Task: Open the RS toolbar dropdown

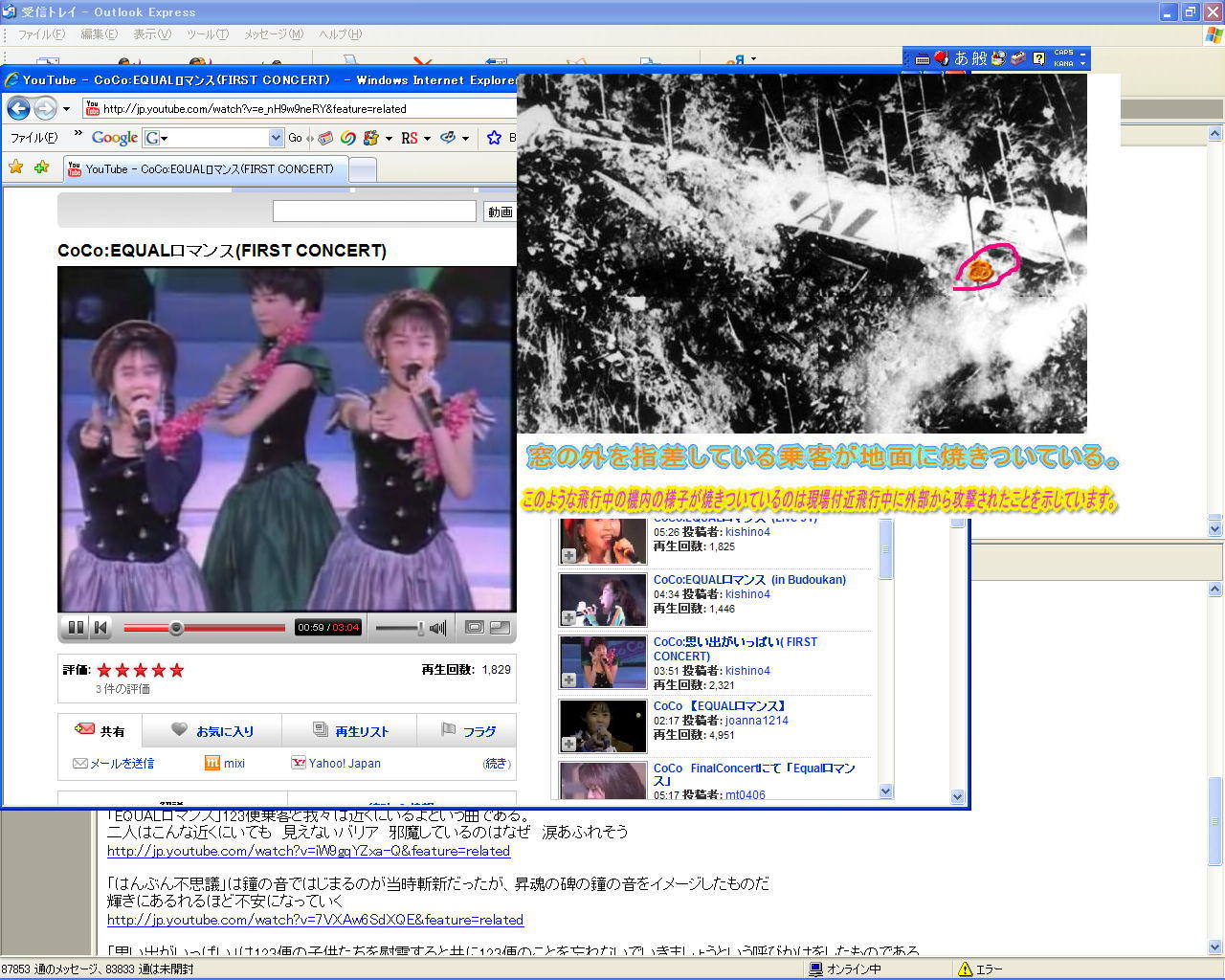Action: tap(427, 139)
